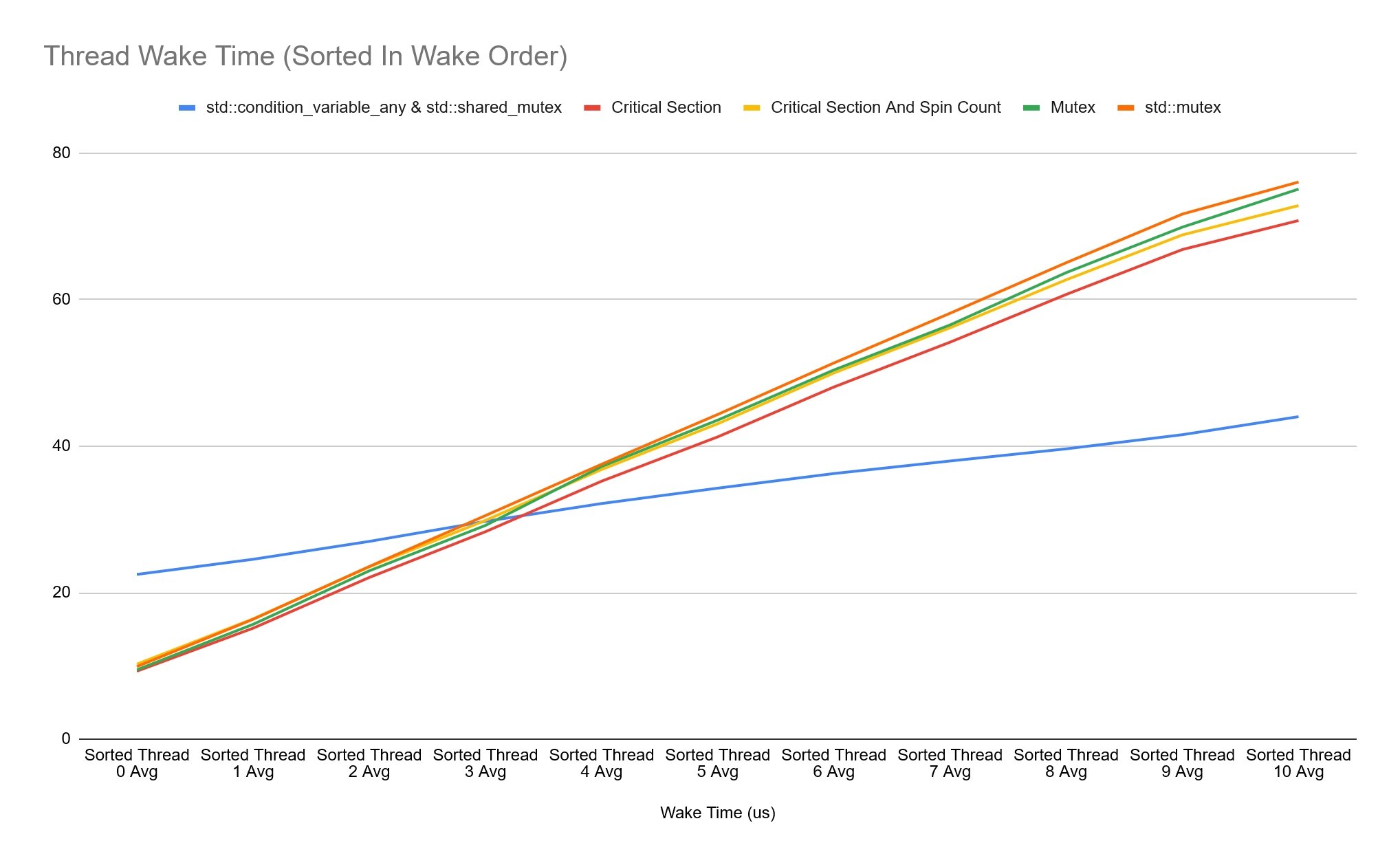Click the 80 value on the vertical axis
This screenshot has width=1400, height=865.
click(x=61, y=153)
